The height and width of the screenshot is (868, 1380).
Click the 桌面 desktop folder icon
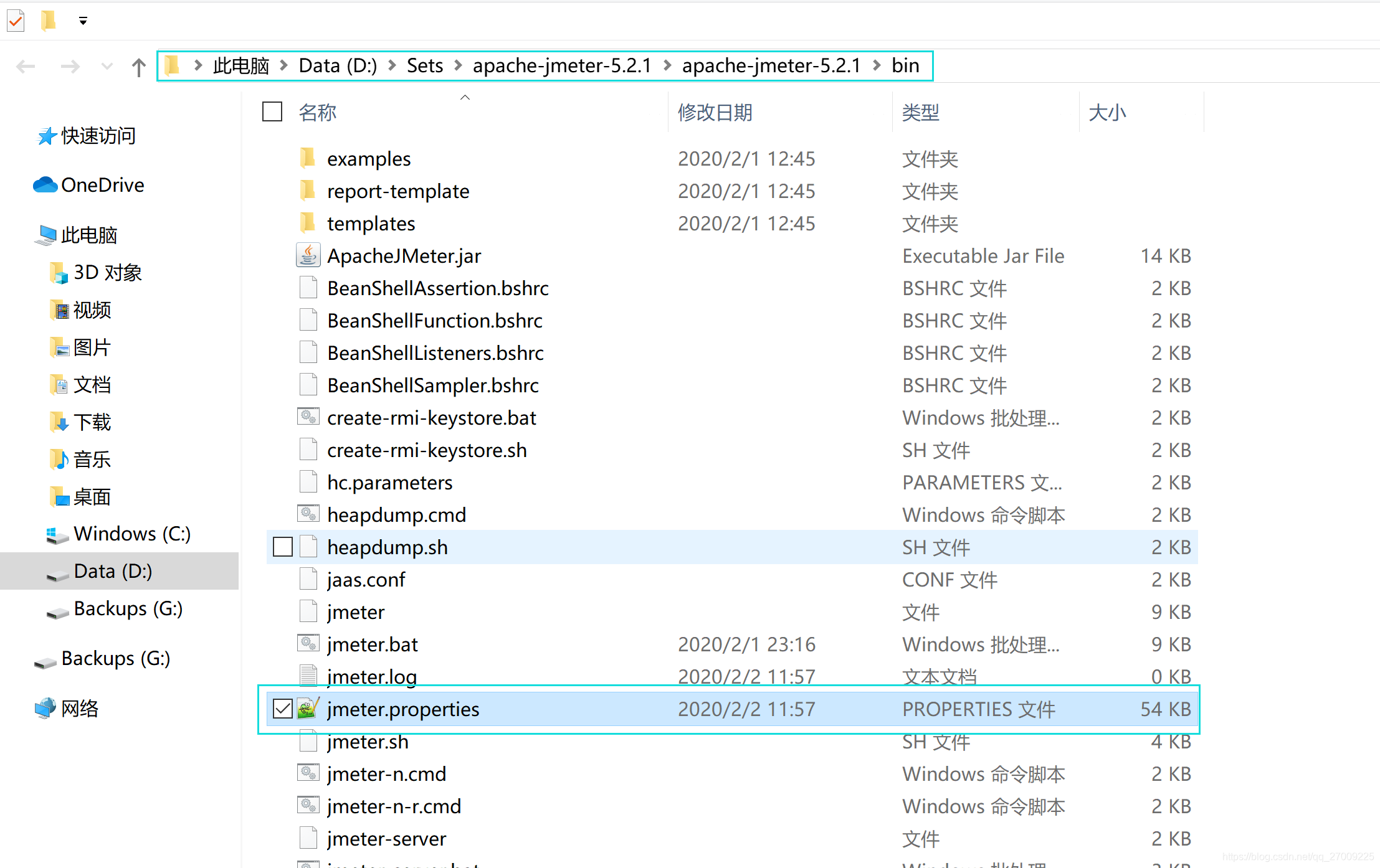click(59, 497)
